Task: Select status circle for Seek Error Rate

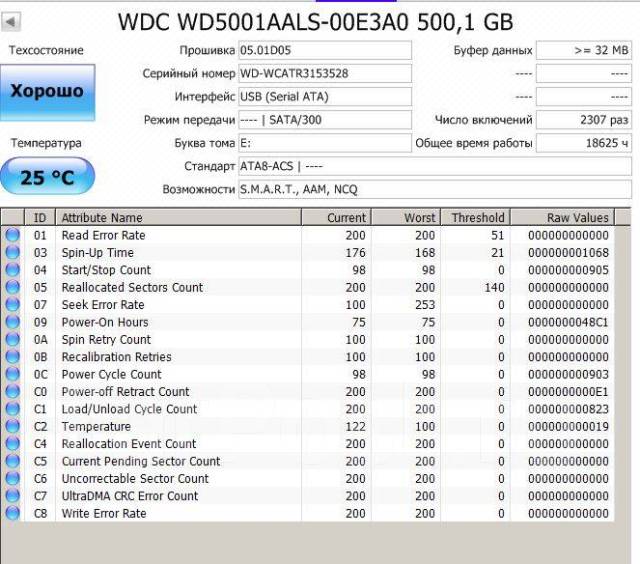Action: point(13,304)
